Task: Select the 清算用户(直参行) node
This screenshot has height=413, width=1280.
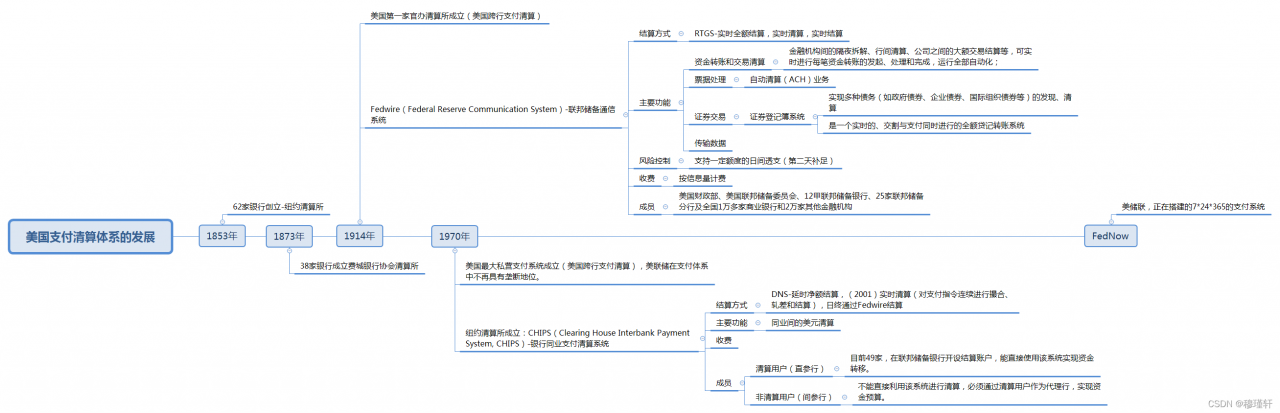Action: pyautogui.click(x=790, y=369)
